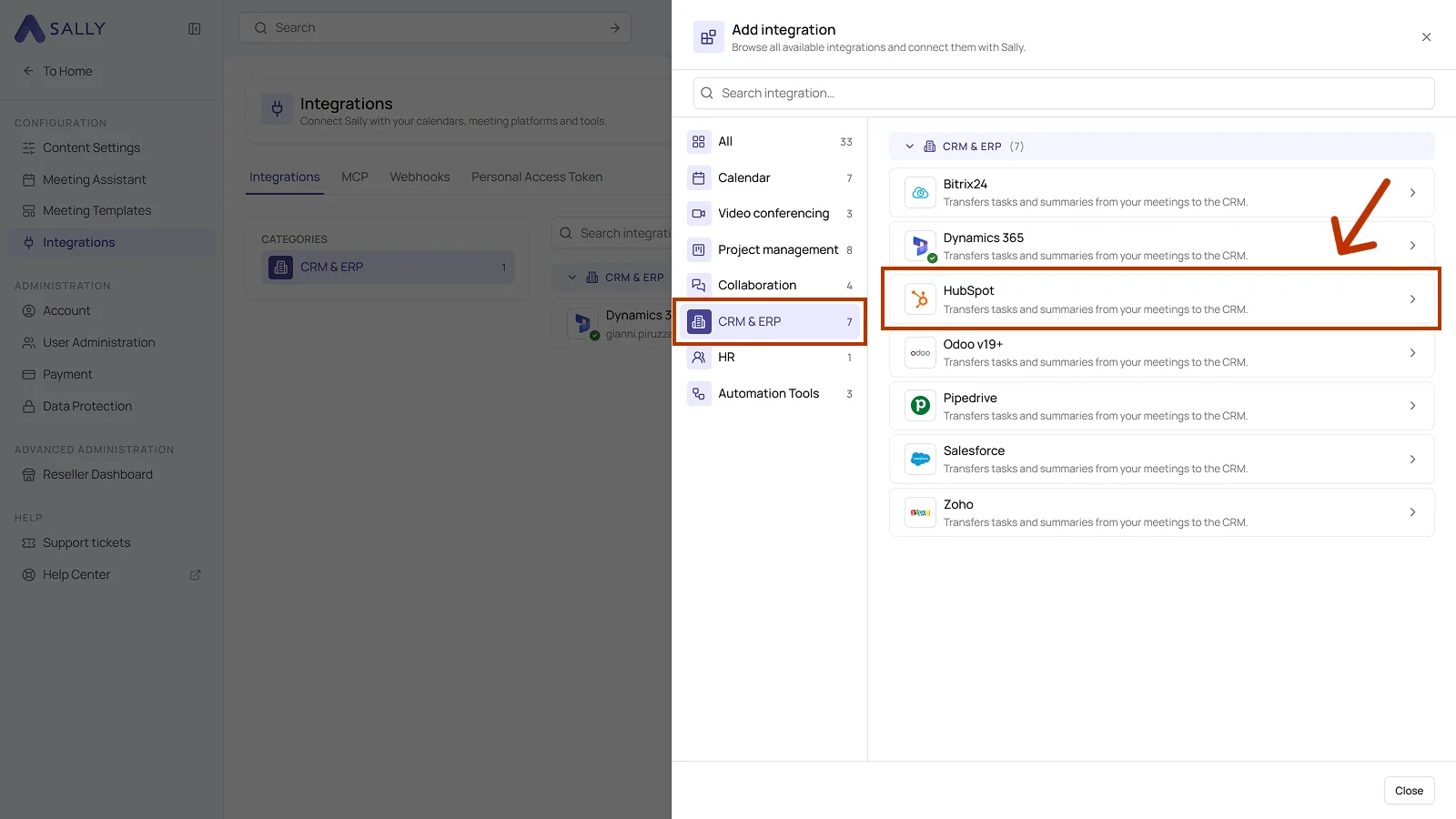Open Zoho via its chevron
The image size is (1456, 819).
[1412, 512]
